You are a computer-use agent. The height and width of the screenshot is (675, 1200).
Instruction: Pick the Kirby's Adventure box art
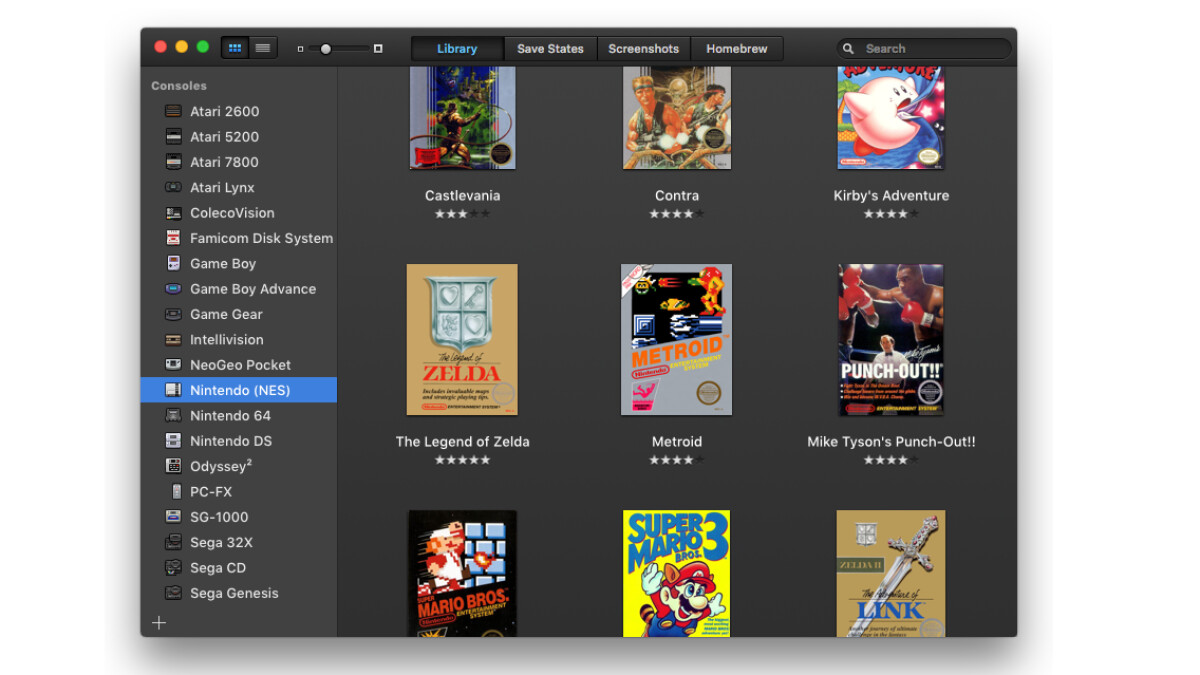point(891,118)
